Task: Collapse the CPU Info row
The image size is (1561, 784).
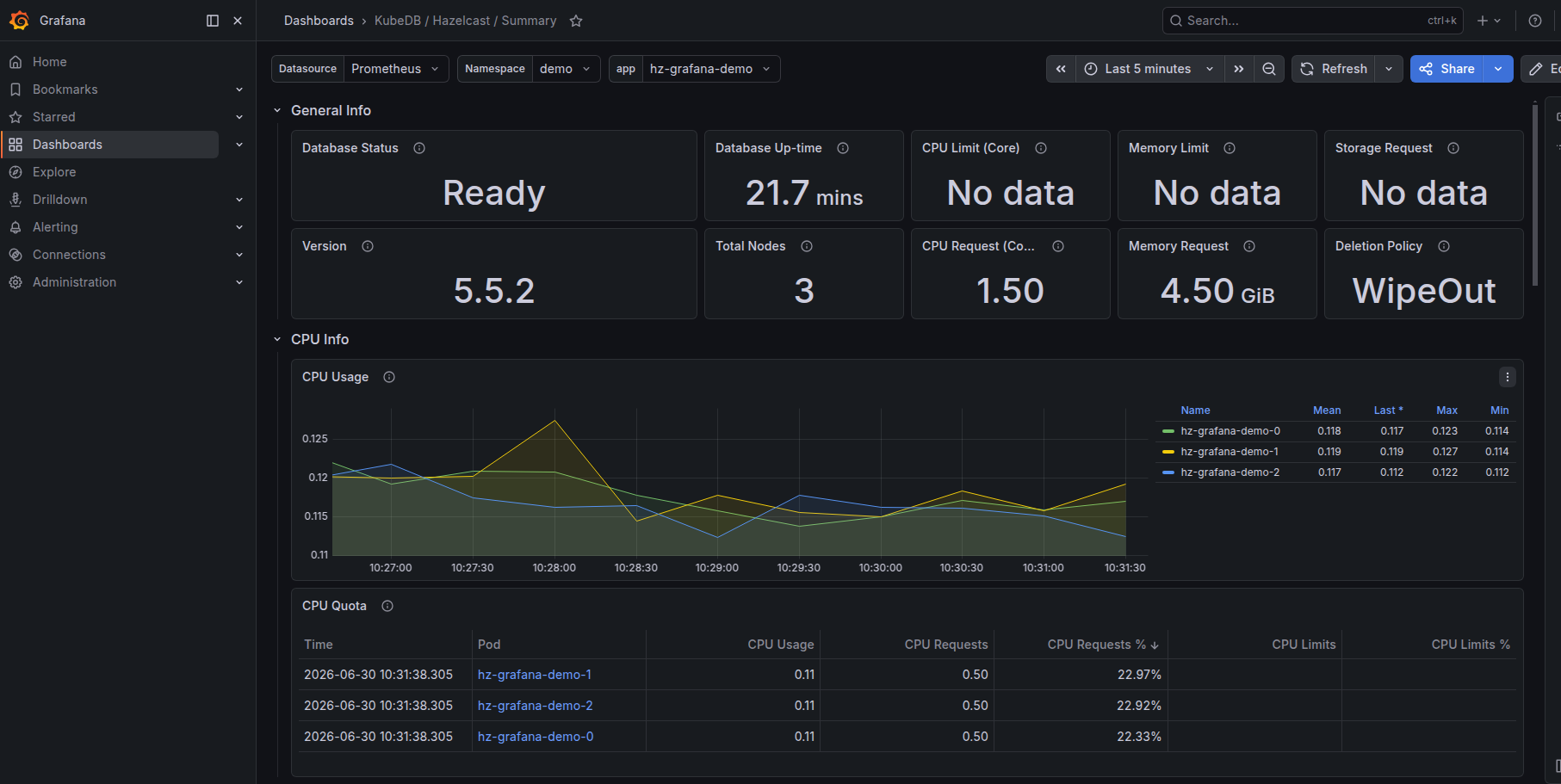Action: (x=277, y=339)
